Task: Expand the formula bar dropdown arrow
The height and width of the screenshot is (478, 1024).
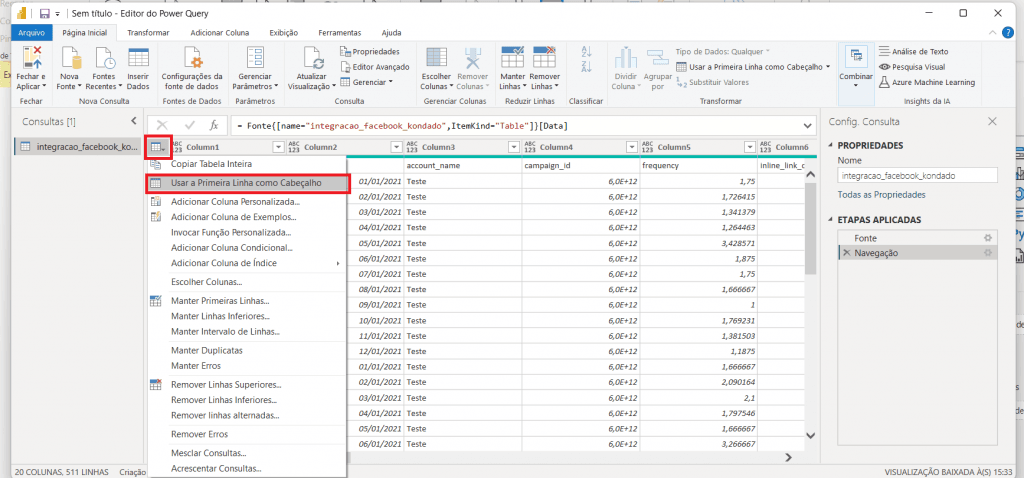Action: tap(808, 125)
